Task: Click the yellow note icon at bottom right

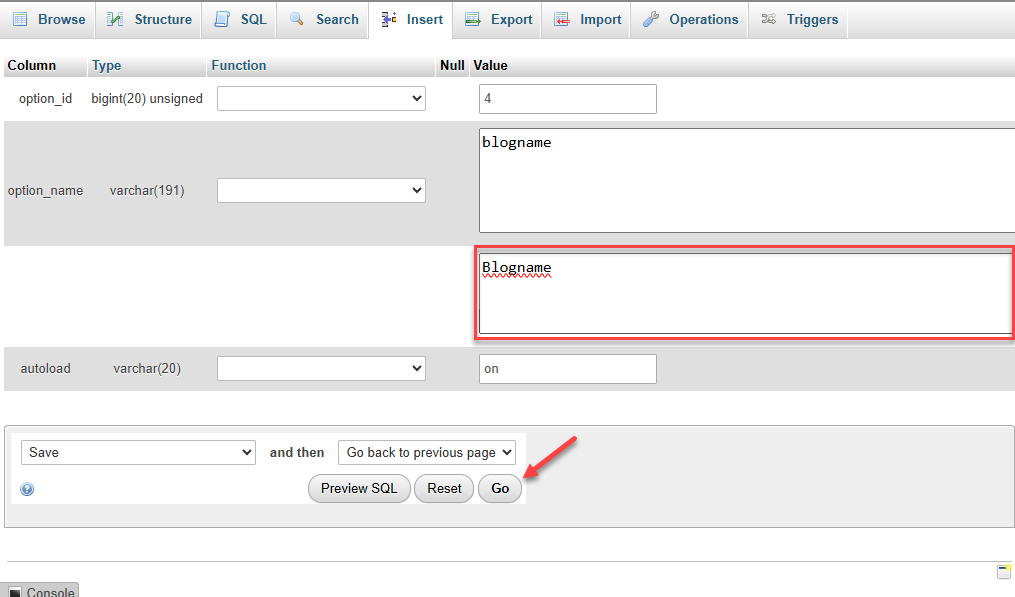Action: click(1003, 572)
